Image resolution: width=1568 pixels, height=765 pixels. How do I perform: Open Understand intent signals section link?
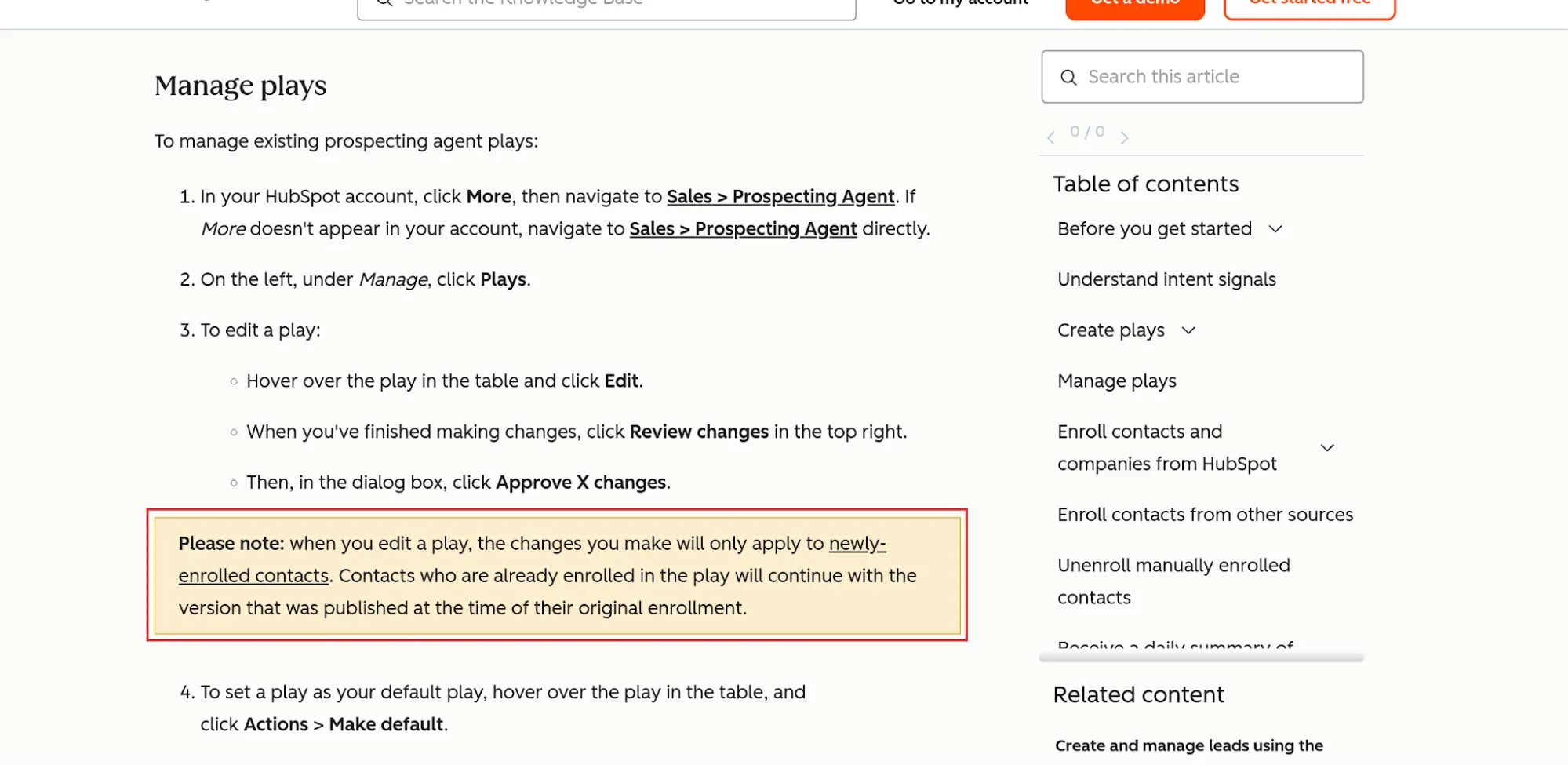pos(1166,279)
